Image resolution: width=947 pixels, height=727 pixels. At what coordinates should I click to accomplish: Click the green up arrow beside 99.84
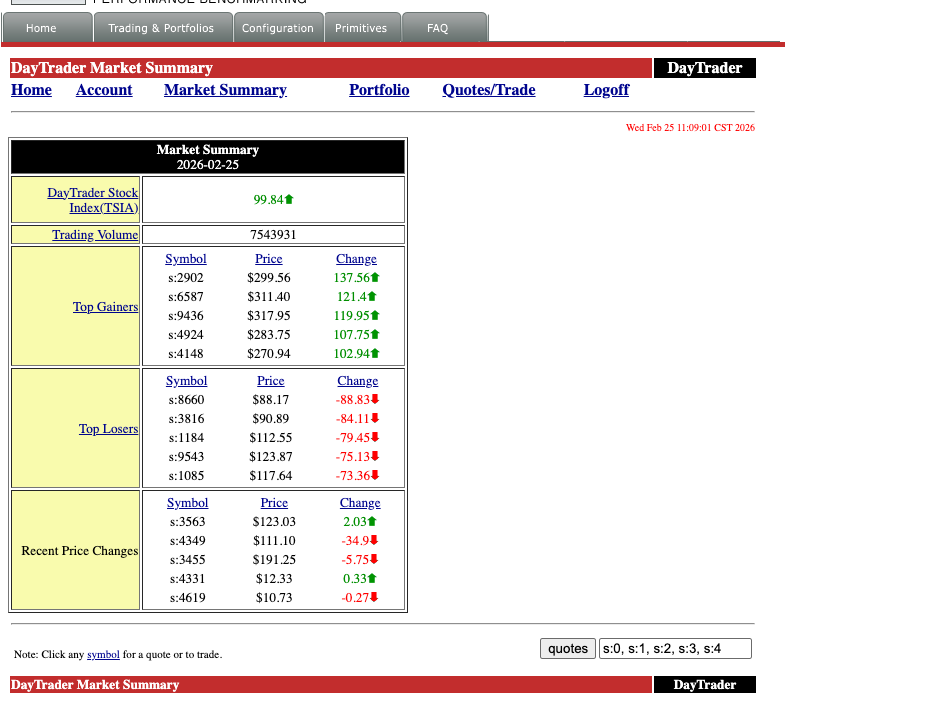(x=289, y=199)
